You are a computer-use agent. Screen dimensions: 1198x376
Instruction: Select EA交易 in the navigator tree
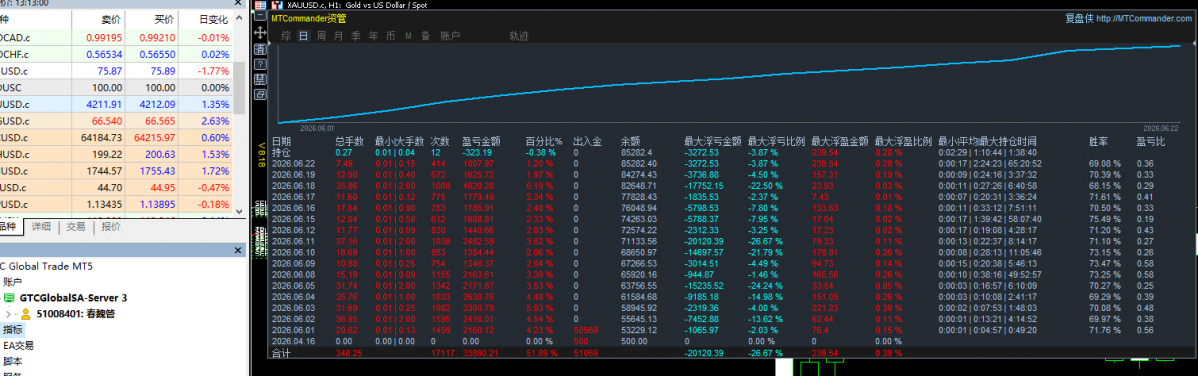click(18, 345)
